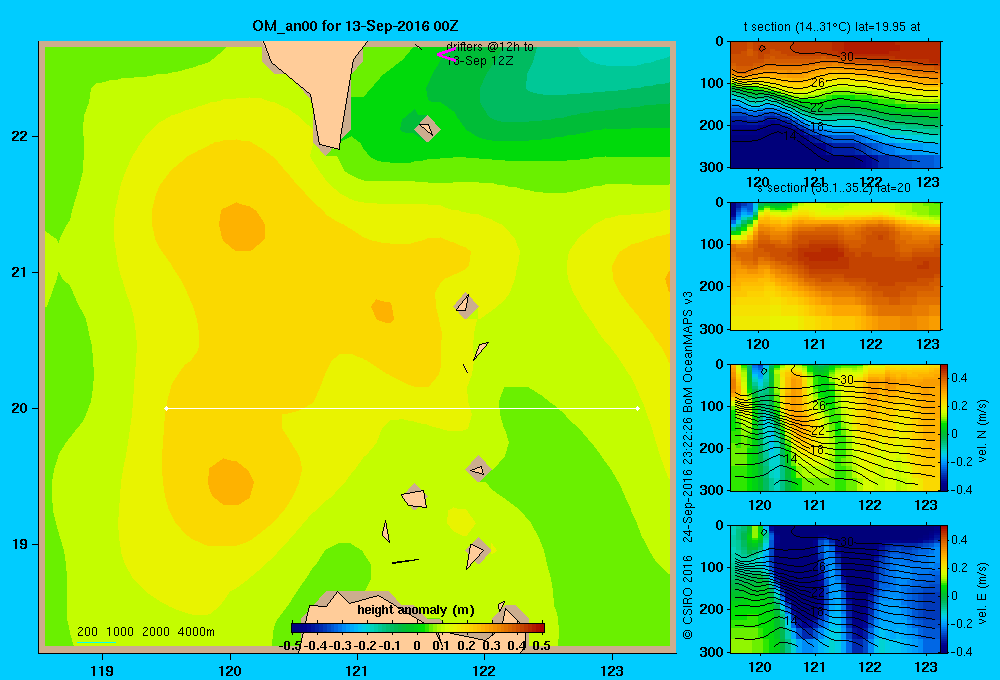
Task: Click the map title "OM_an00 for 13-Sep-2016 00Z"
Action: 355,26
